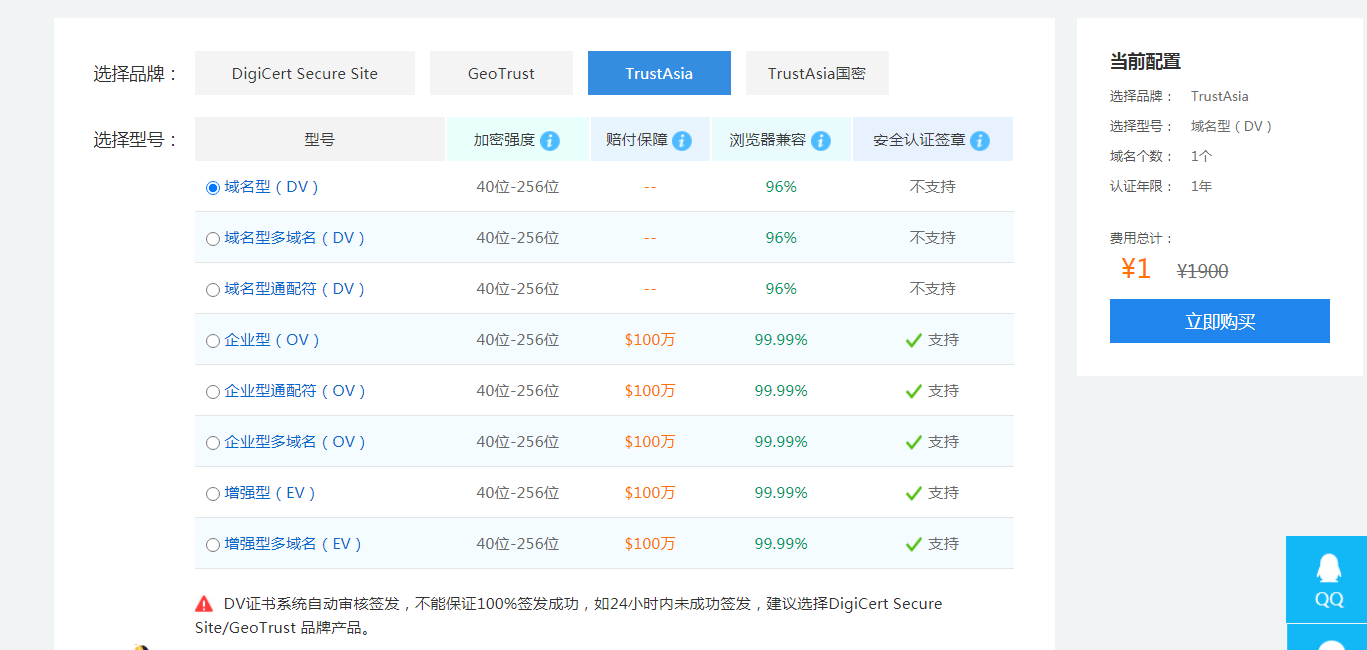Open the QQ contact floating button
Image resolution: width=1367 pixels, height=650 pixels.
click(x=1327, y=579)
